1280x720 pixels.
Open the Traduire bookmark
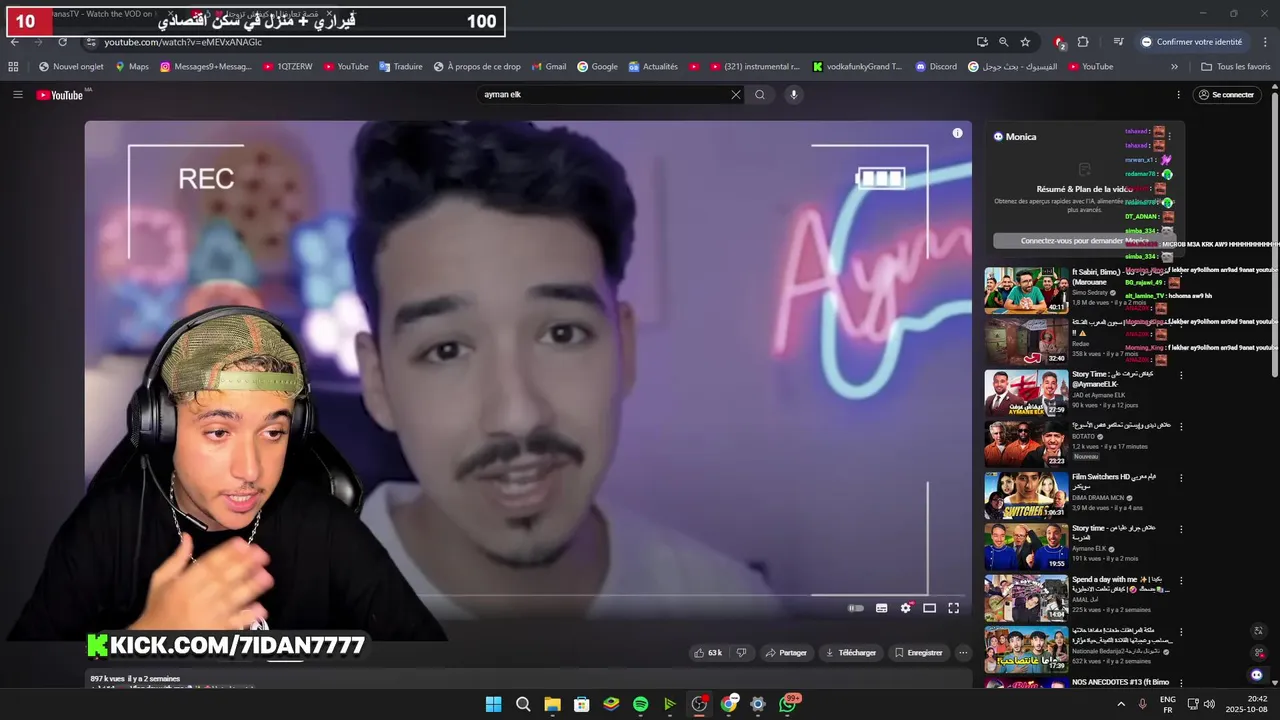[401, 67]
